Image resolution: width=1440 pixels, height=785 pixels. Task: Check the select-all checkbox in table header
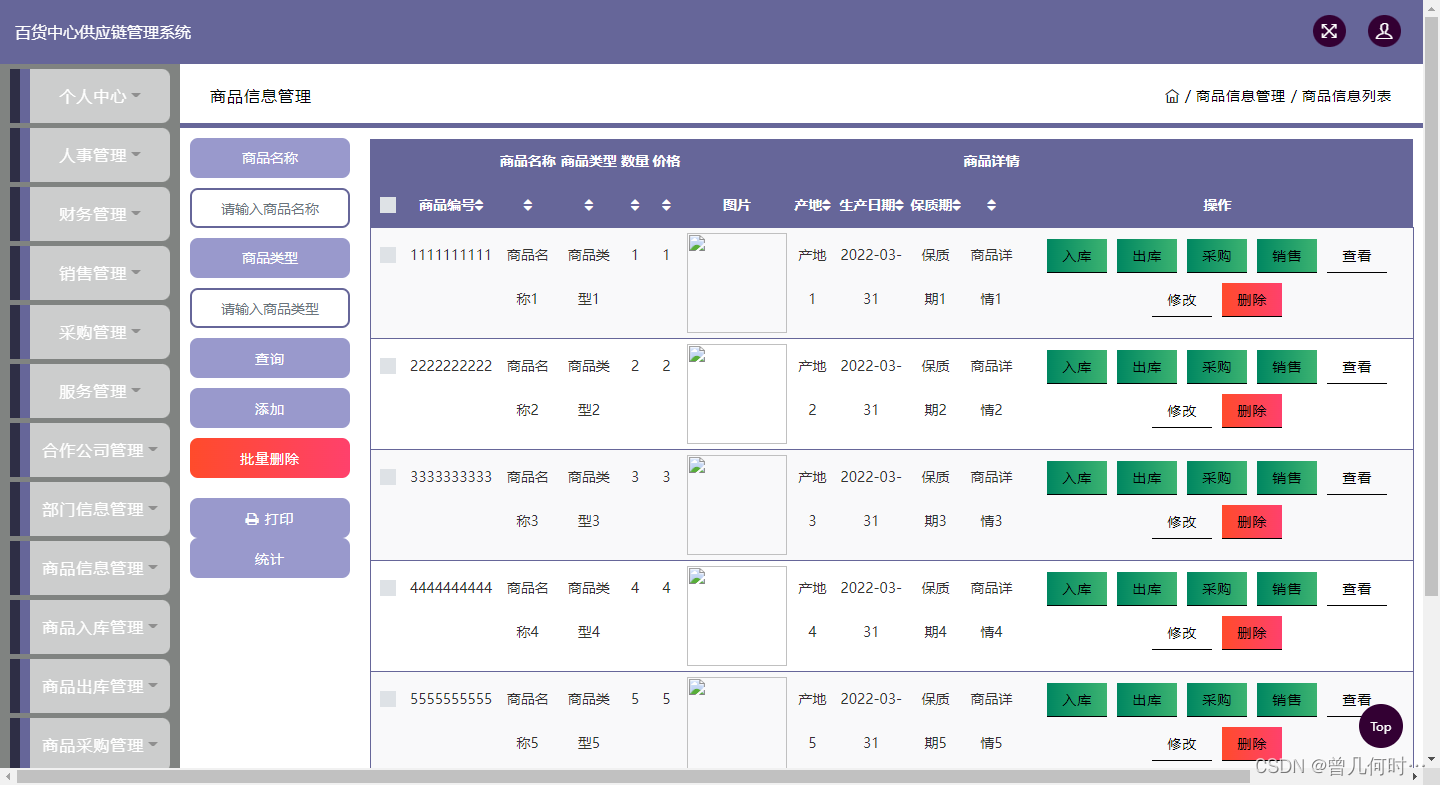click(388, 204)
